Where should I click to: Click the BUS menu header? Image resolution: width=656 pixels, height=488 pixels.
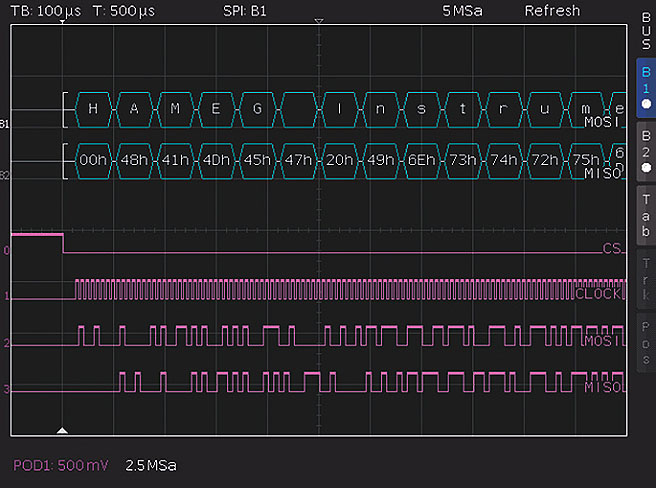[x=645, y=32]
